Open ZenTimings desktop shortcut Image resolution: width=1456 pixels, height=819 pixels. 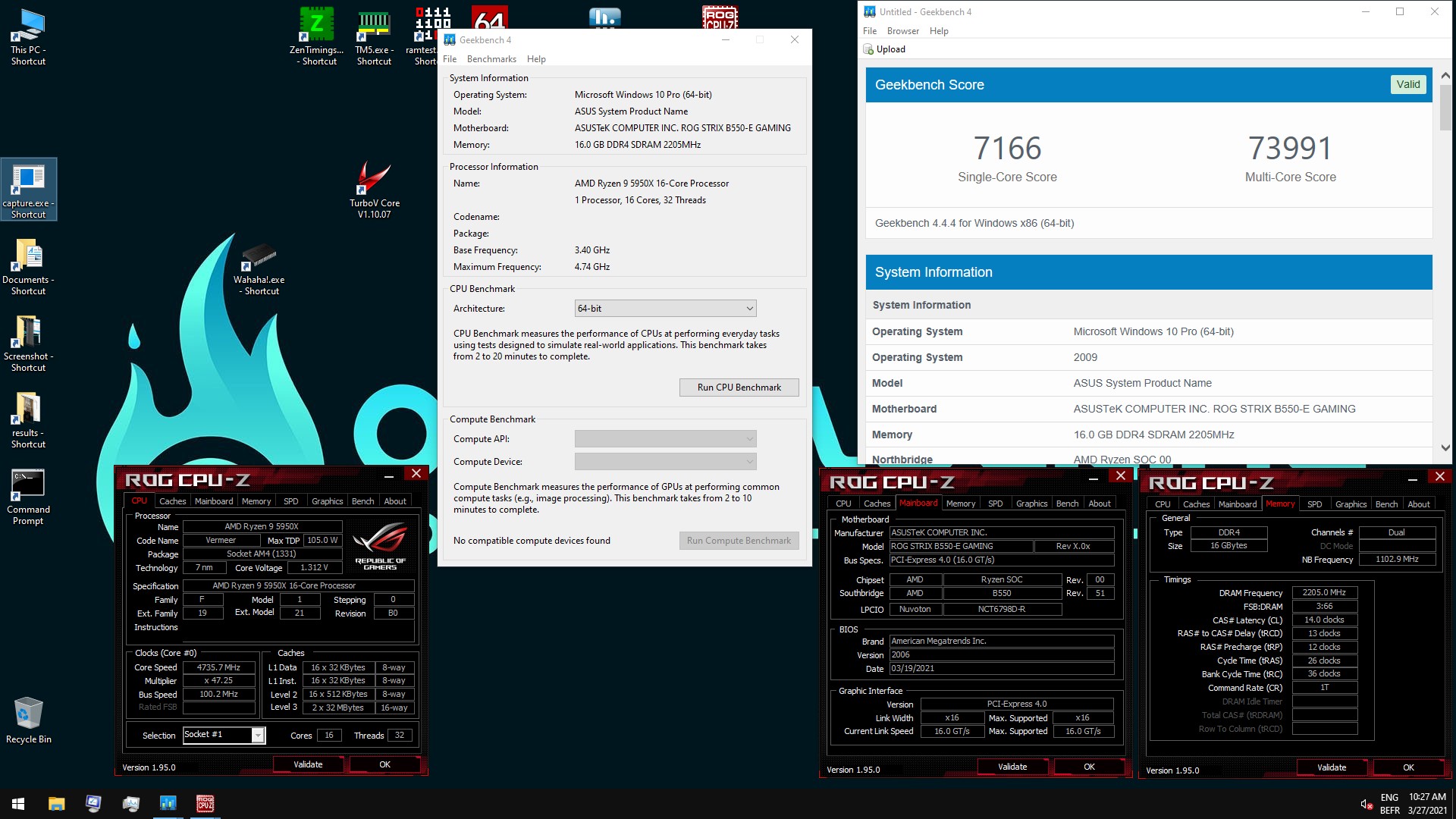317,37
